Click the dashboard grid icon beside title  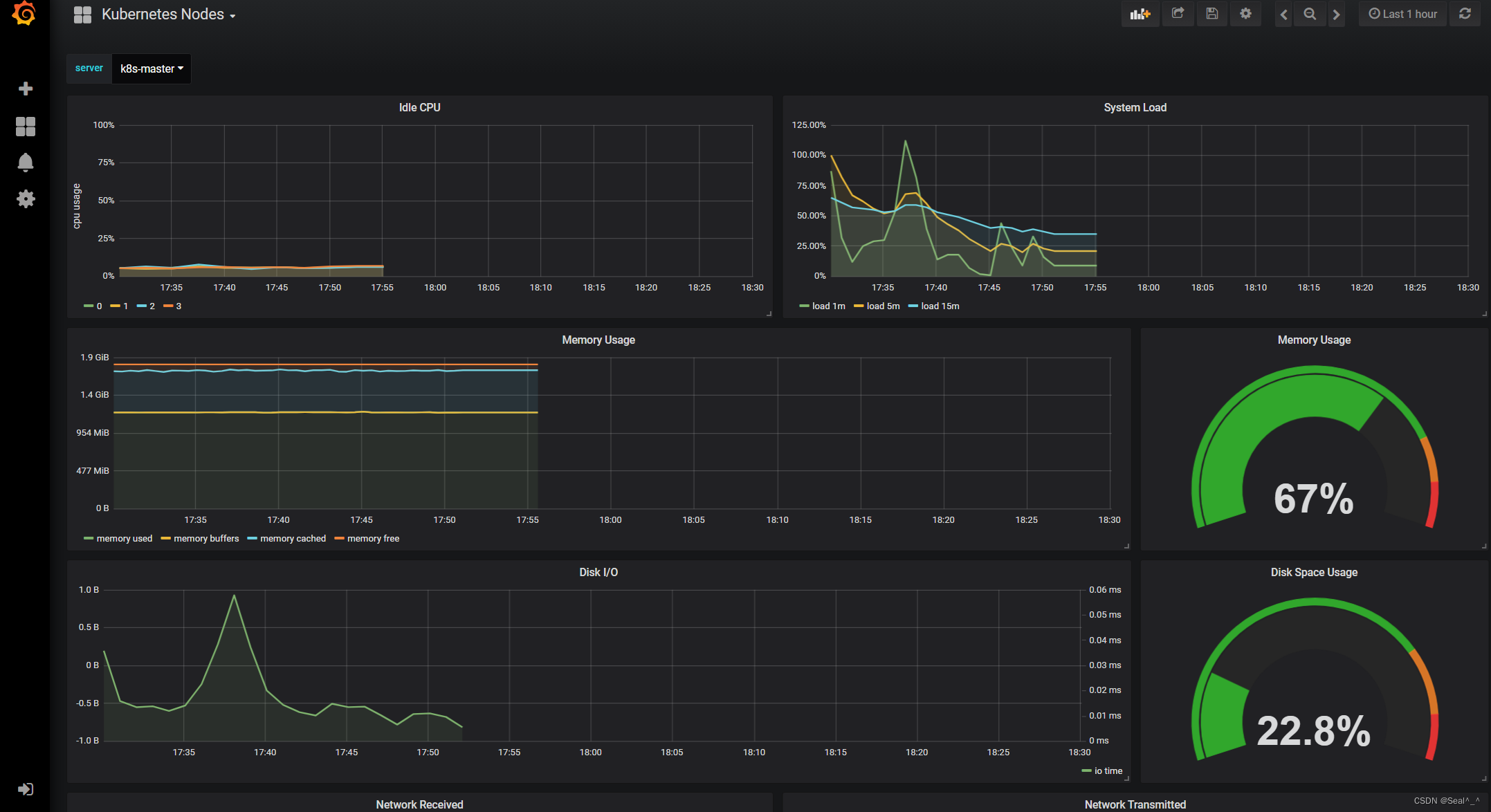tap(82, 15)
